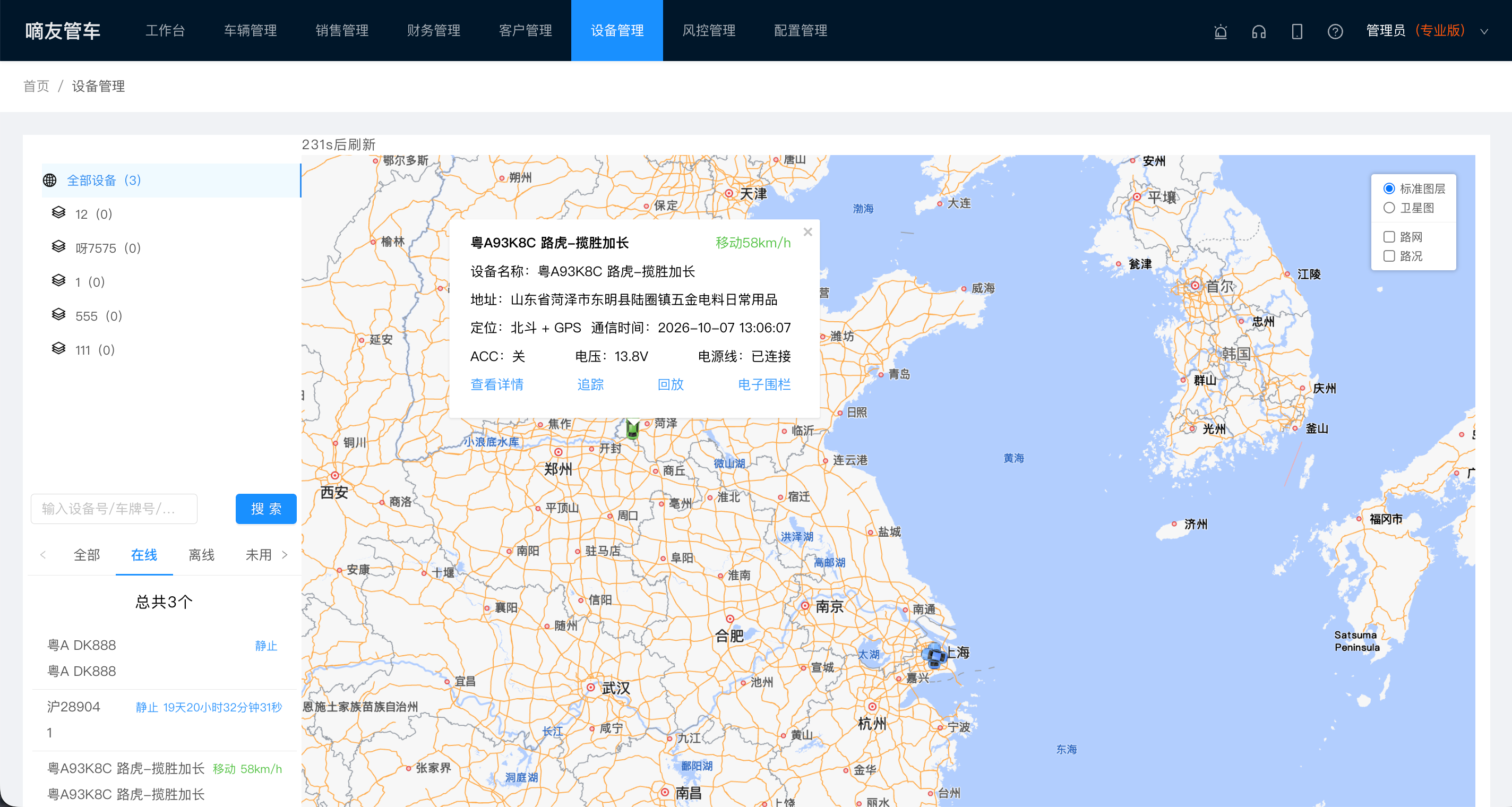Expand the 管理员 account dropdown arrow
Screen dimensions: 1512x807
coord(1484,32)
